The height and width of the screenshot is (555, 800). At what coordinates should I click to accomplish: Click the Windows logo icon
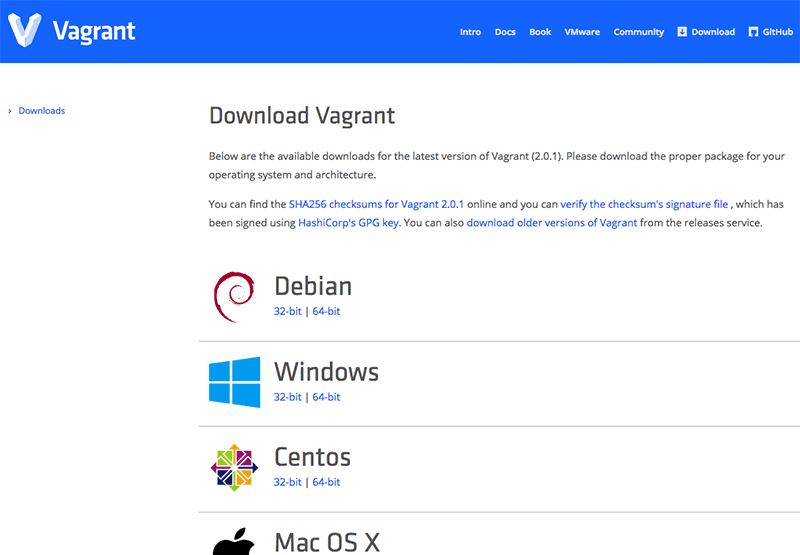pos(234,382)
